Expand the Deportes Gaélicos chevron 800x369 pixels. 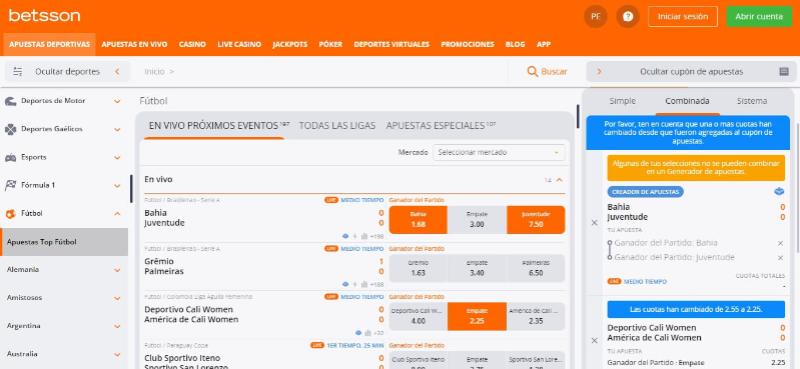[117, 130]
